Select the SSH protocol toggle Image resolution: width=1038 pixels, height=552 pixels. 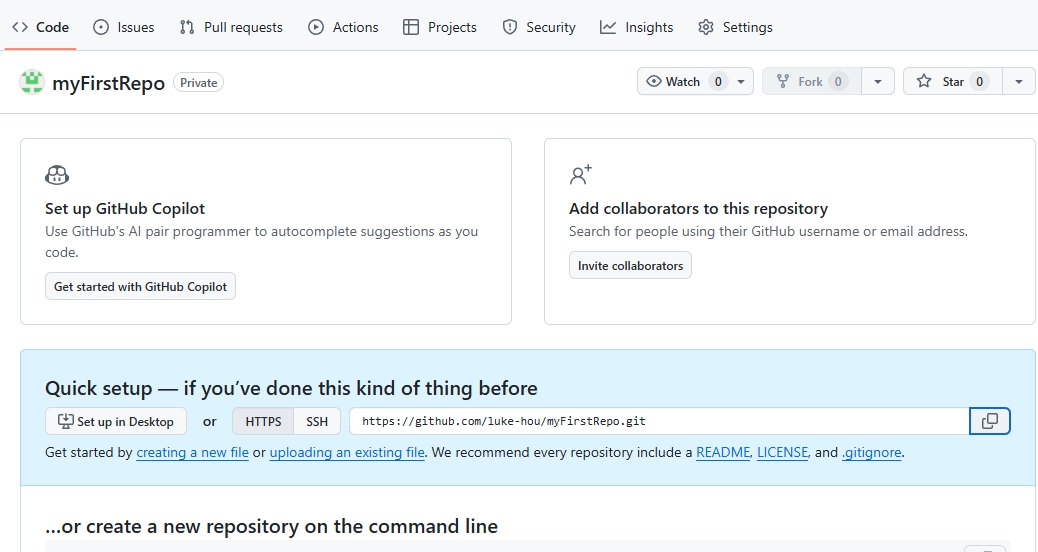coord(317,422)
